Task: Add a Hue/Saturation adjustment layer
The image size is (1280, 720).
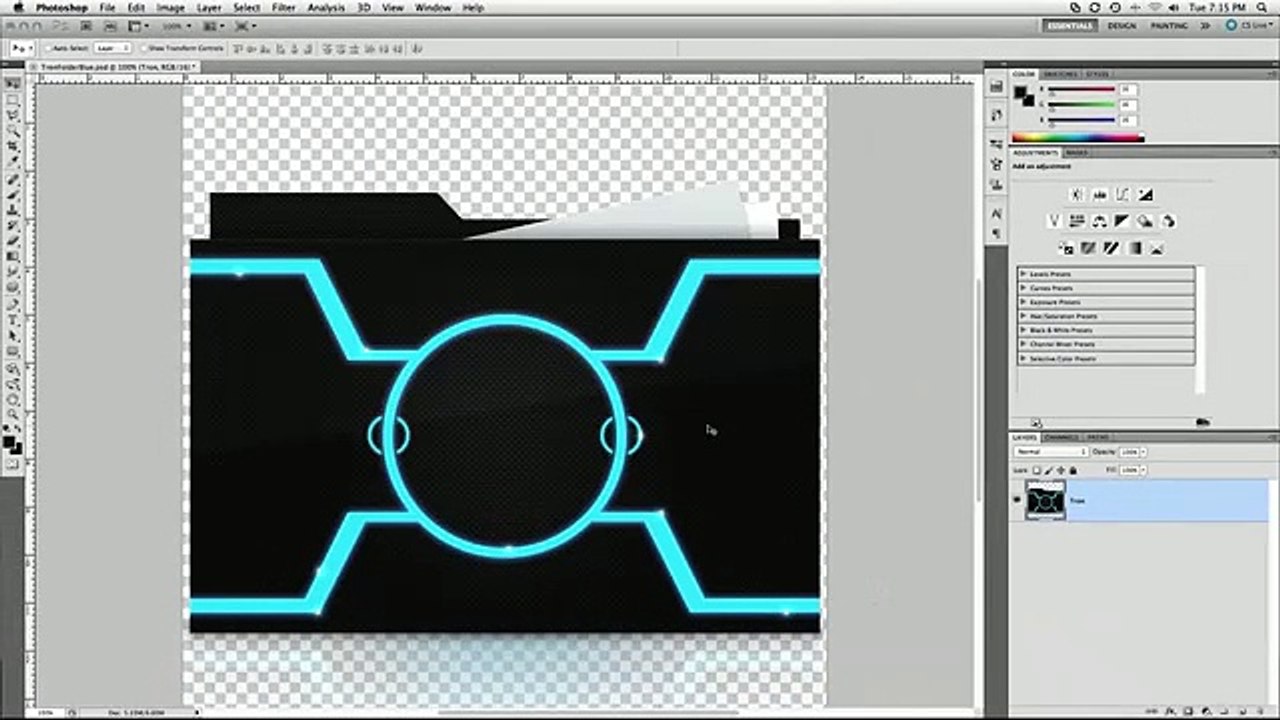Action: click(x=1077, y=221)
